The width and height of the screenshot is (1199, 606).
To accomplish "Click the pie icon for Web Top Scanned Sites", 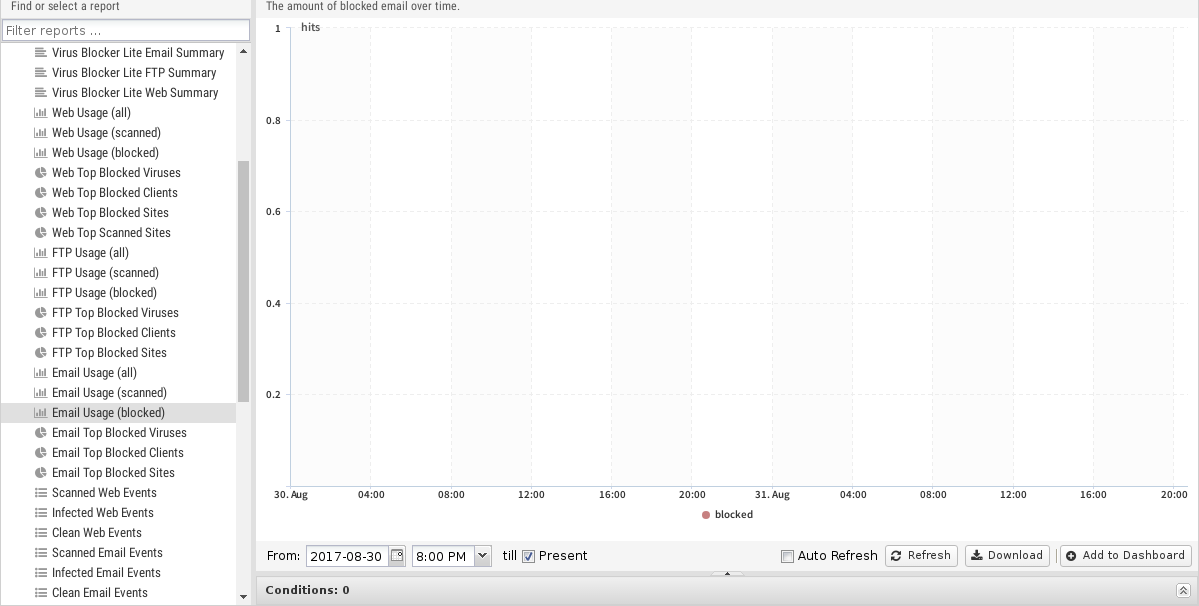I will point(41,232).
